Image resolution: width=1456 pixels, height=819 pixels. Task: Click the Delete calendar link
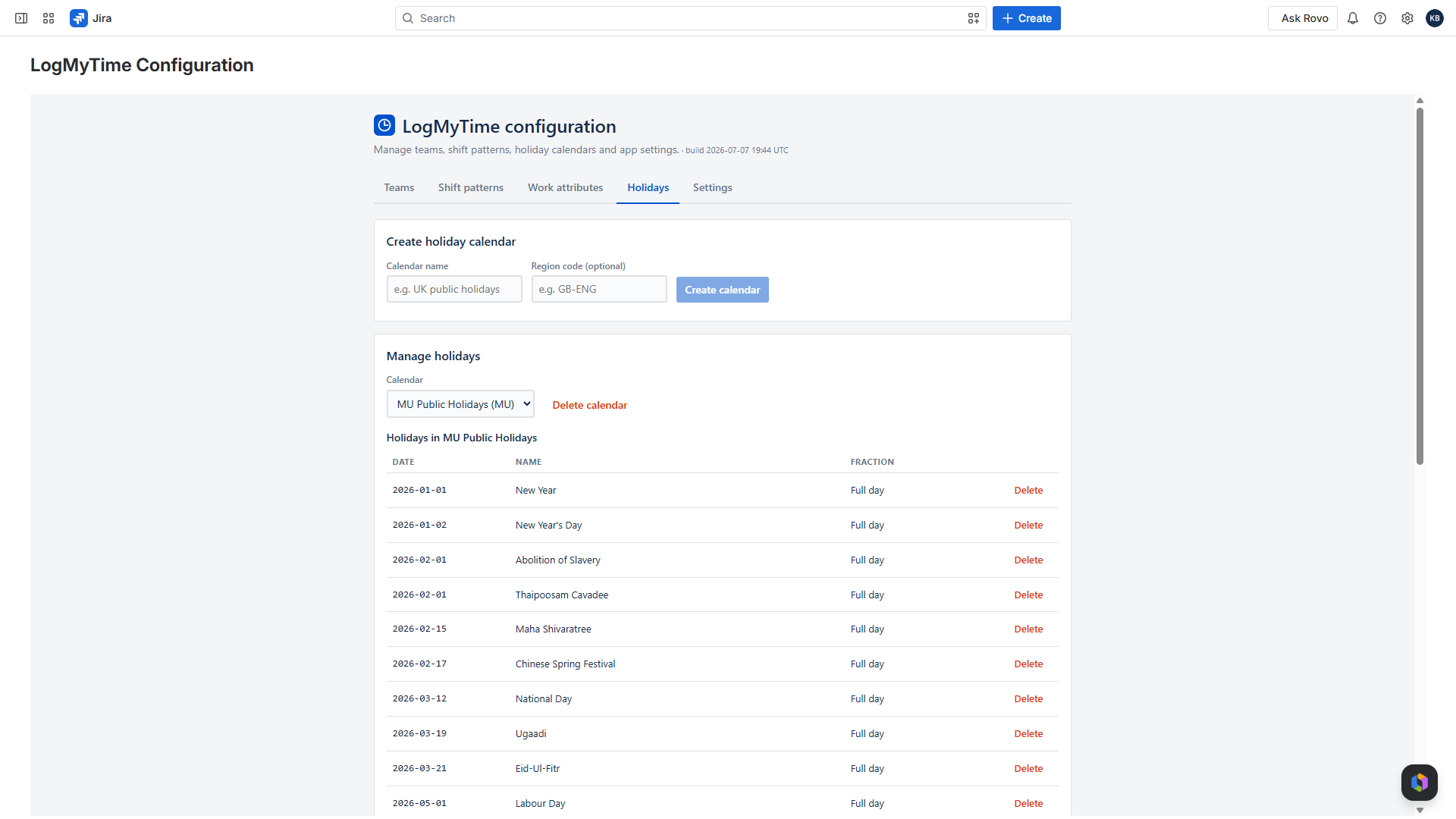tap(590, 405)
